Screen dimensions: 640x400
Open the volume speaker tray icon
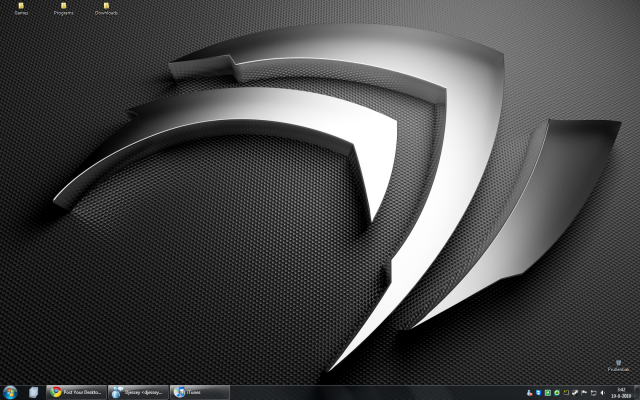coord(602,392)
